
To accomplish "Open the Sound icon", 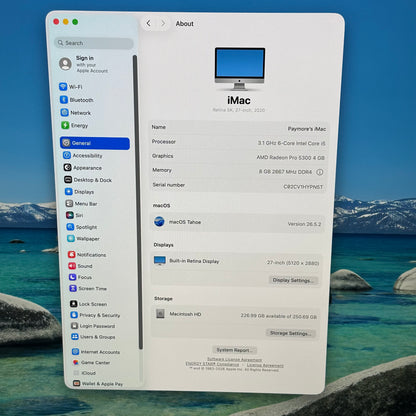I will coord(72,266).
